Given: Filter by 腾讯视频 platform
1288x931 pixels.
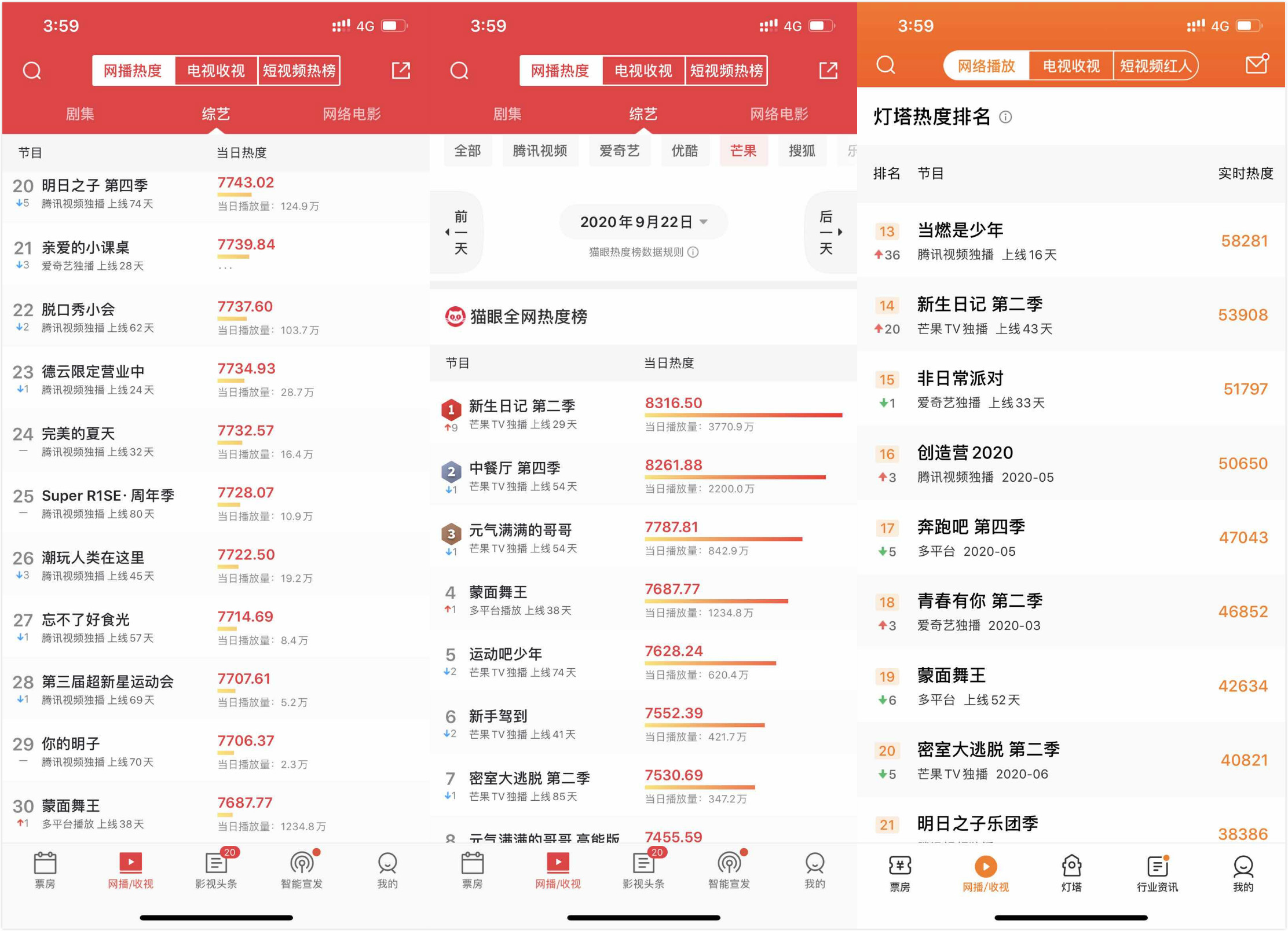Looking at the screenshot, I should click(x=540, y=151).
